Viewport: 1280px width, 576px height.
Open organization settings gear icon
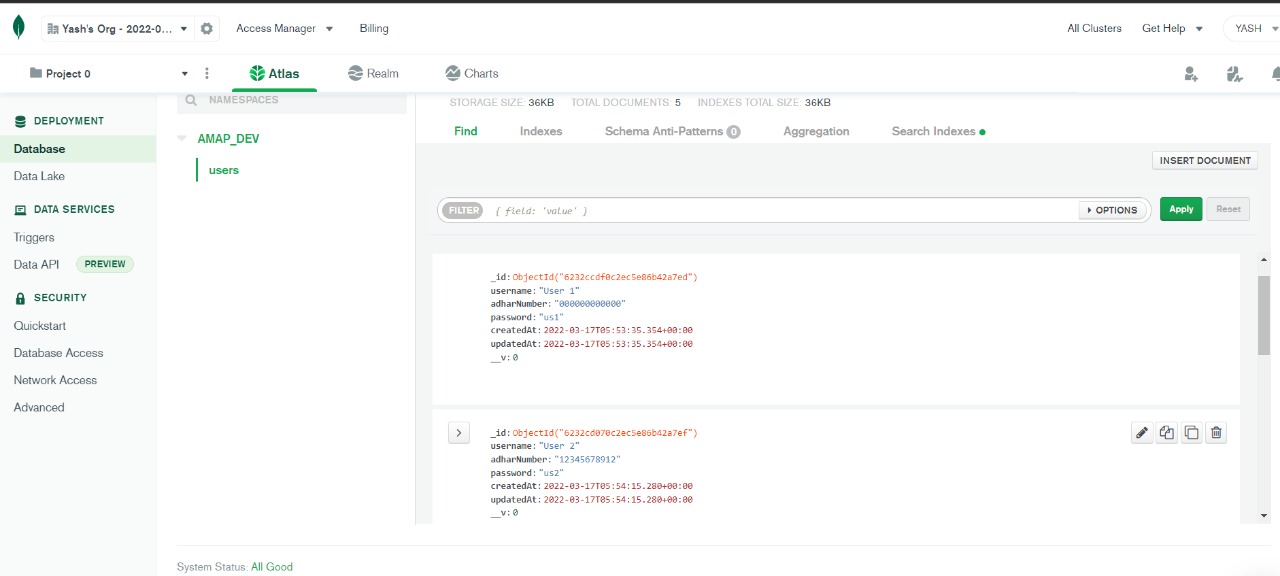[207, 29]
